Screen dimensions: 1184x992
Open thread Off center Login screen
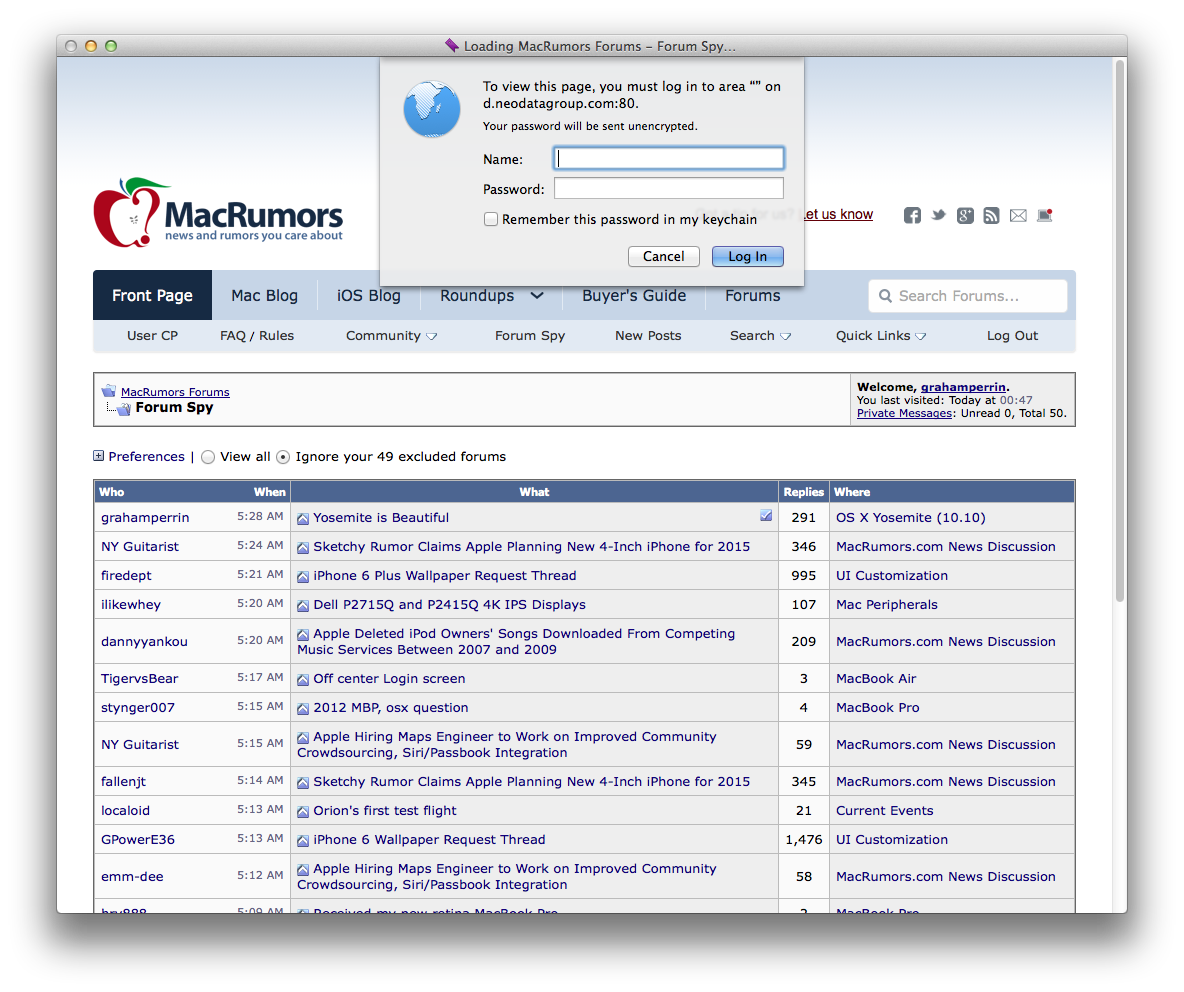(389, 679)
